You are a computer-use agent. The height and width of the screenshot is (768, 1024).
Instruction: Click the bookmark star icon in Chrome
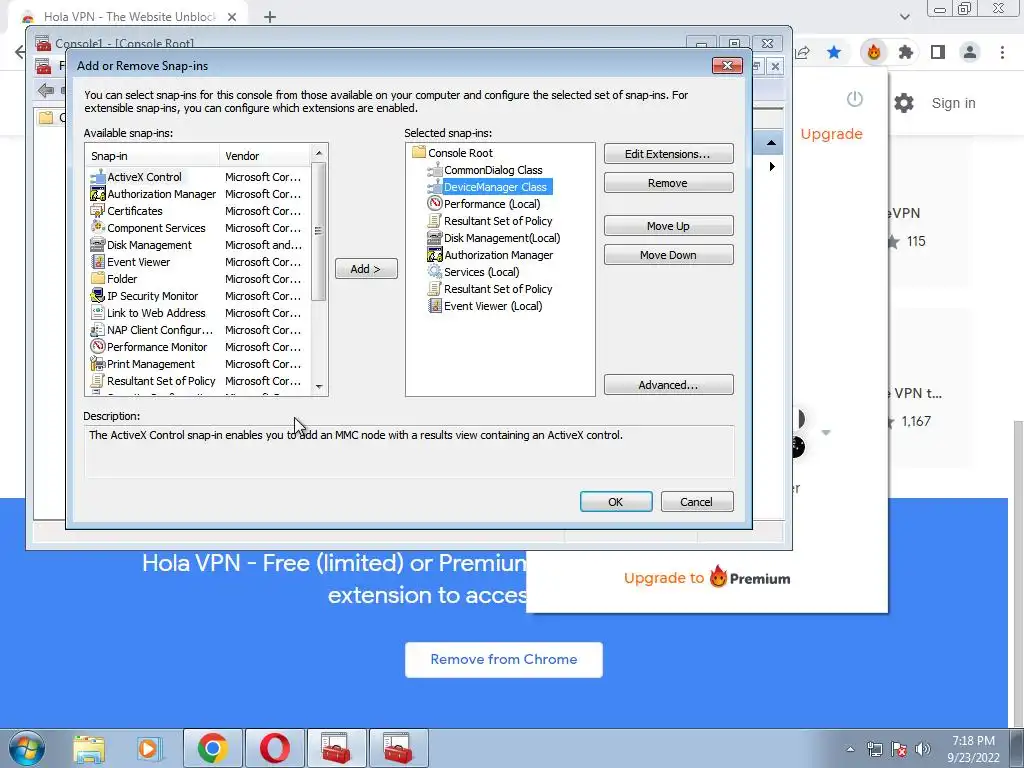[834, 52]
